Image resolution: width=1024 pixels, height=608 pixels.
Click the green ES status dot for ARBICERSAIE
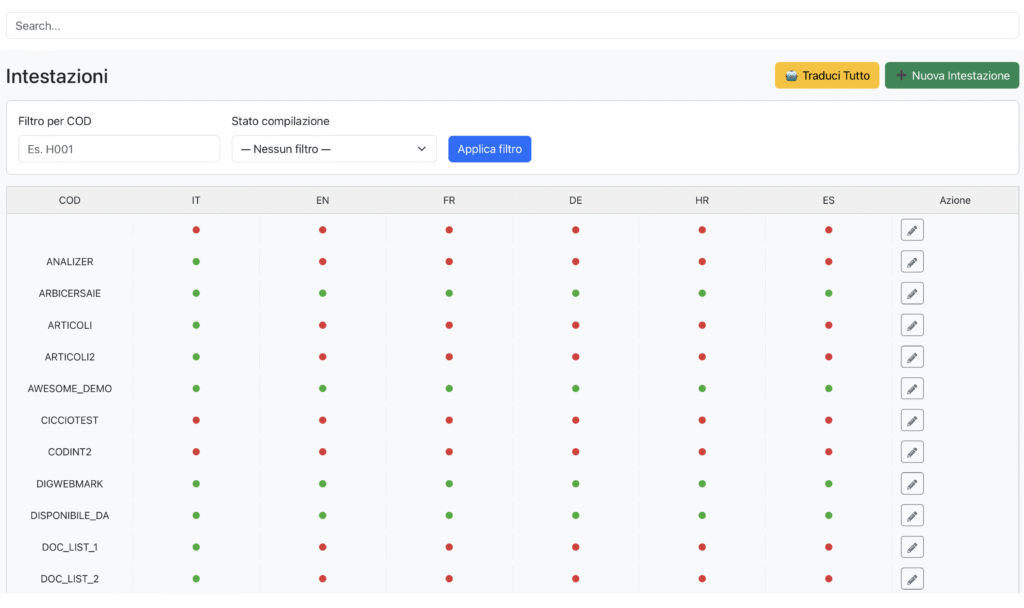(x=829, y=294)
